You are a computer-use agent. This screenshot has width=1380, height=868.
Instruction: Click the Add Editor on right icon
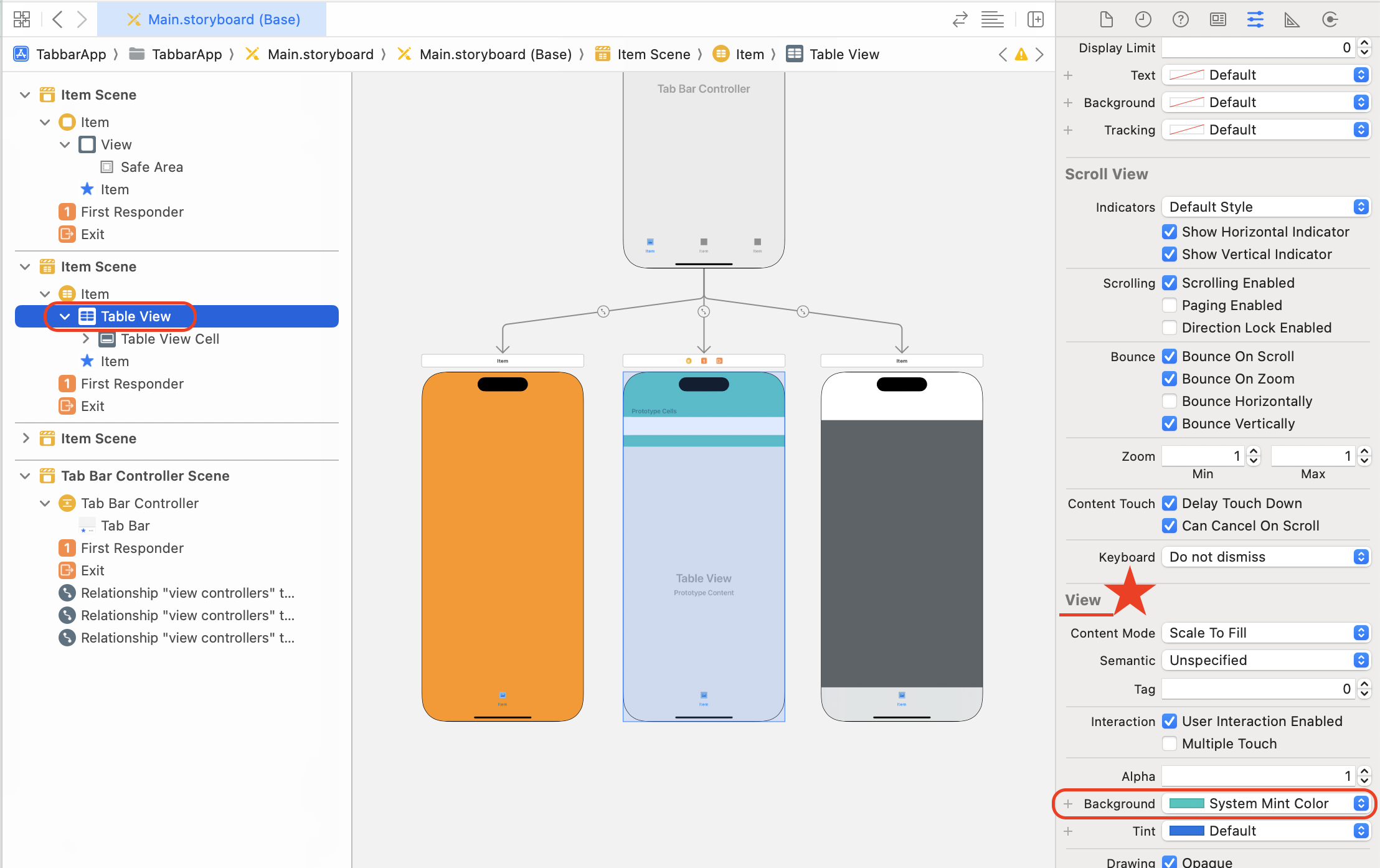(x=1035, y=19)
